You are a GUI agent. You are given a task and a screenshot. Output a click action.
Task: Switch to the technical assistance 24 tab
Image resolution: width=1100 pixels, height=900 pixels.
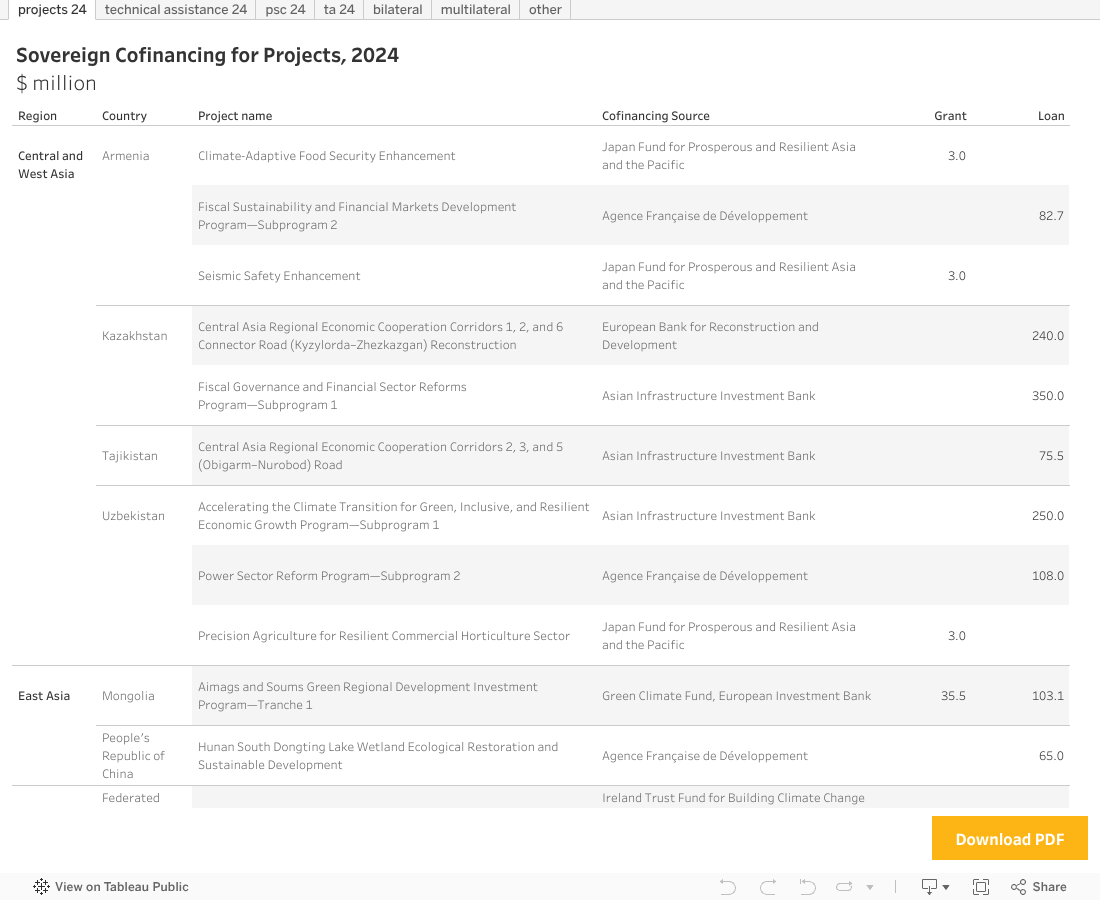click(x=176, y=10)
